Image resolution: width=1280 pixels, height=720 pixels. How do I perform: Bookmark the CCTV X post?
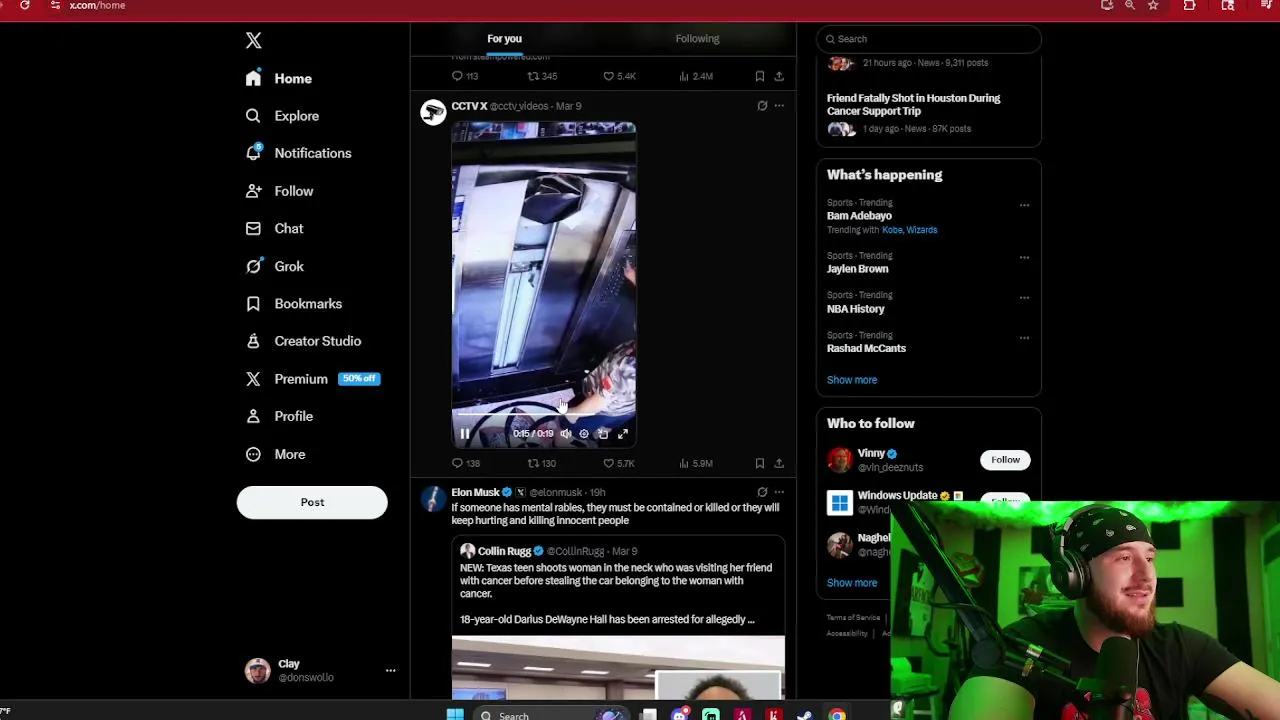[x=760, y=463]
